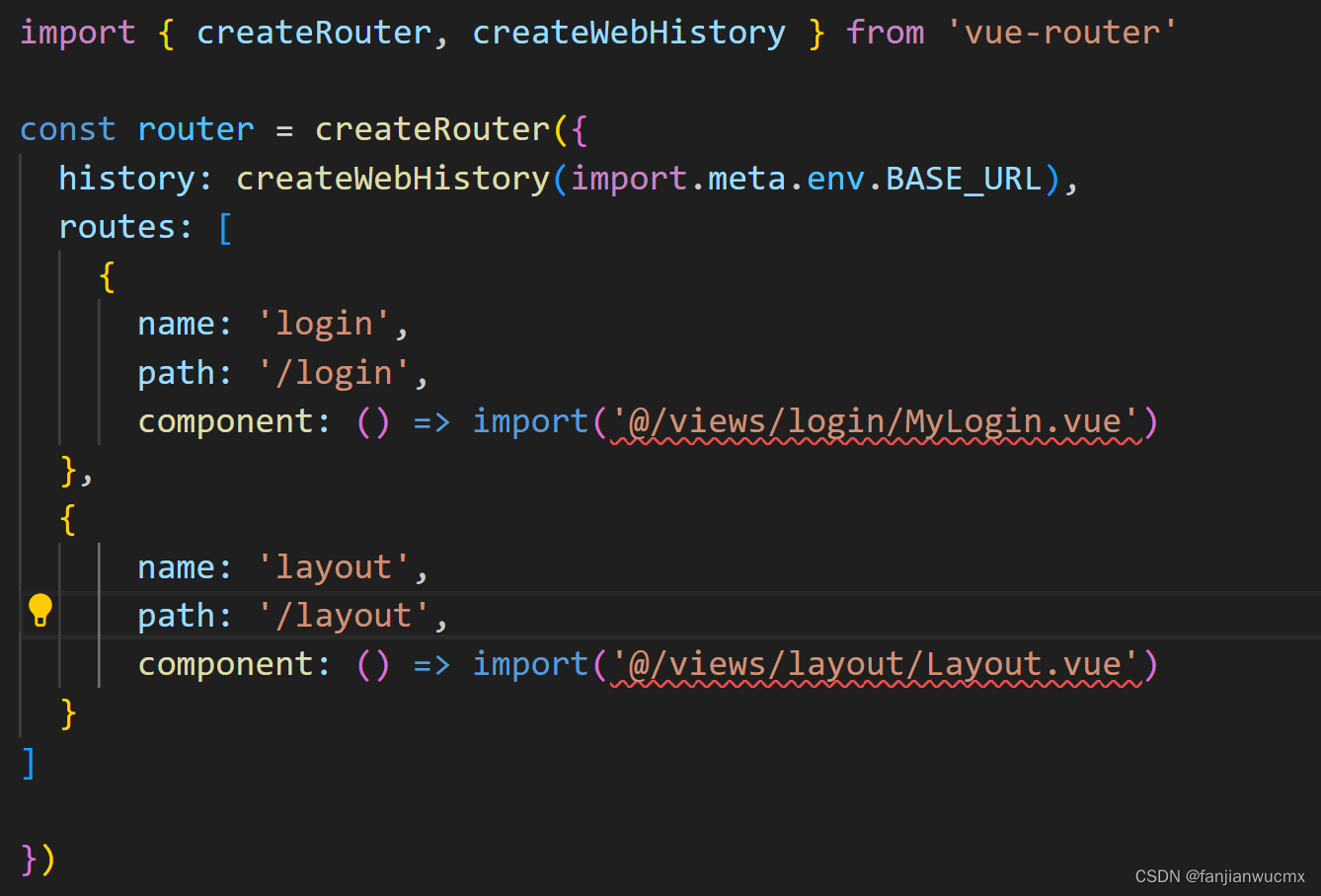Click the yellow lightbulb quick-fix icon
Viewport: 1321px width, 896px height.
pos(39,610)
